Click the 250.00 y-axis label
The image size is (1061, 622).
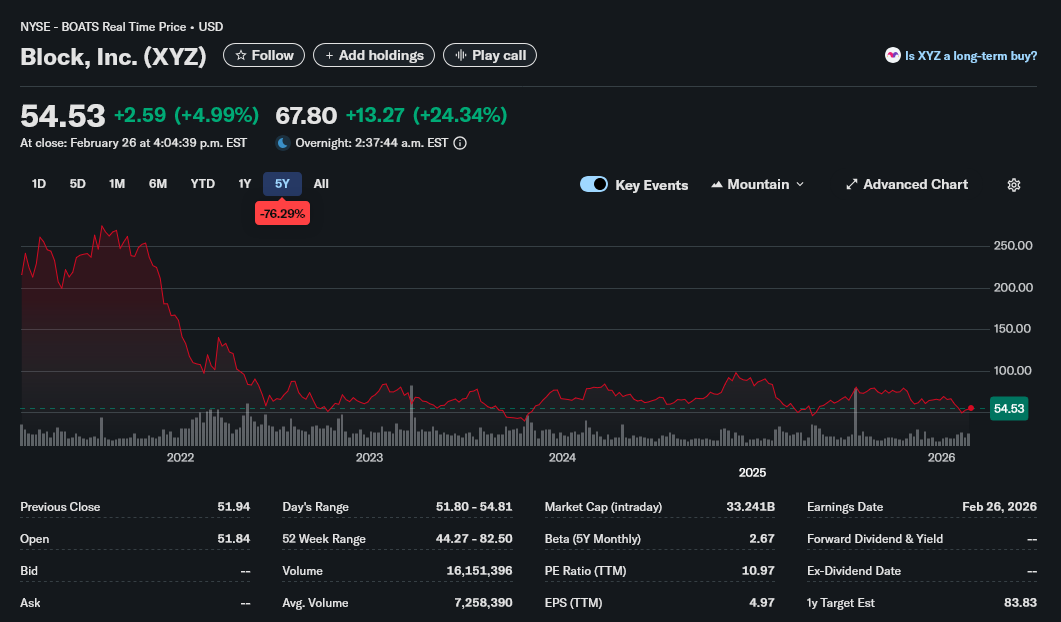click(1013, 246)
